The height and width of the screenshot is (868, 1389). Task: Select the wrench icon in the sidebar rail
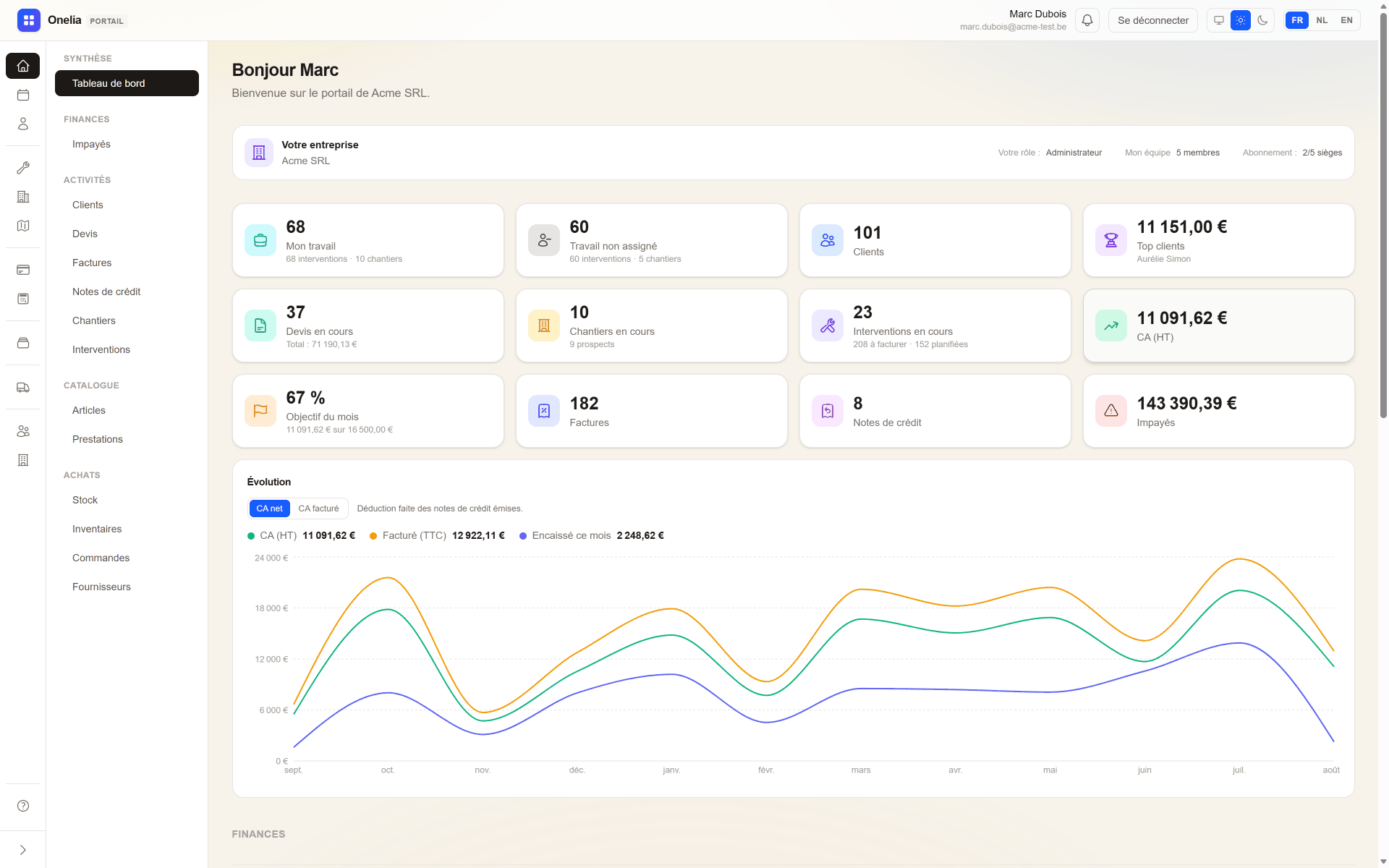coord(23,168)
